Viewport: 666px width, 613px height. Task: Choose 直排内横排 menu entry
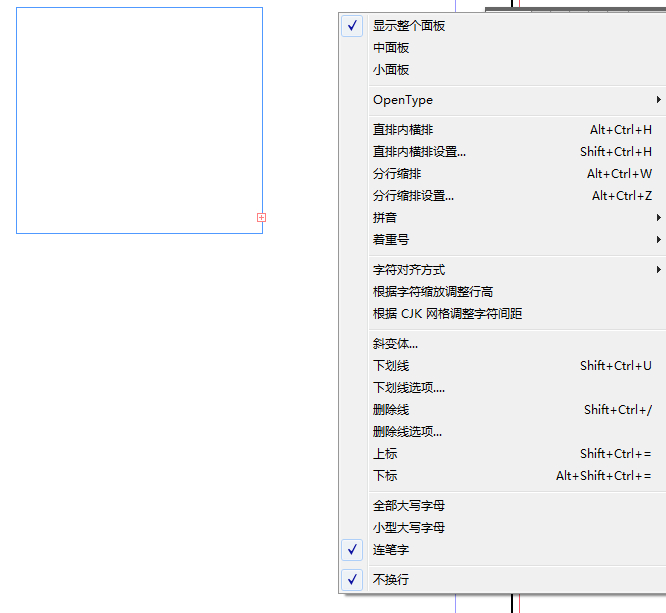(x=503, y=130)
